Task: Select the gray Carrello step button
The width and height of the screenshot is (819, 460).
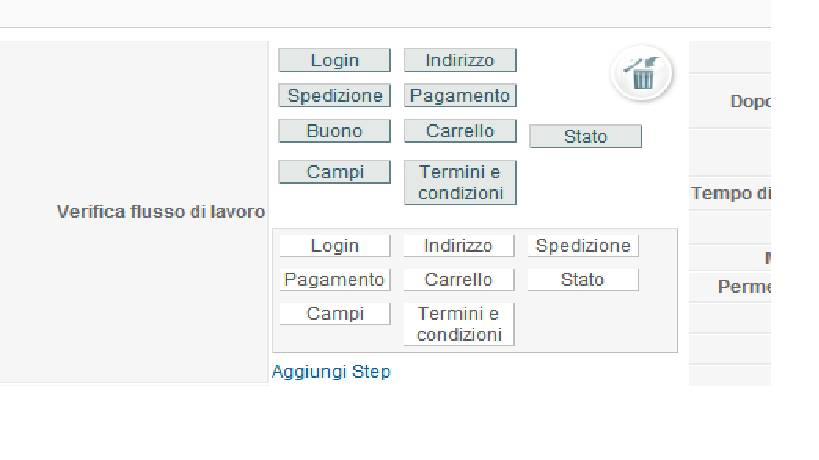Action: click(x=460, y=131)
